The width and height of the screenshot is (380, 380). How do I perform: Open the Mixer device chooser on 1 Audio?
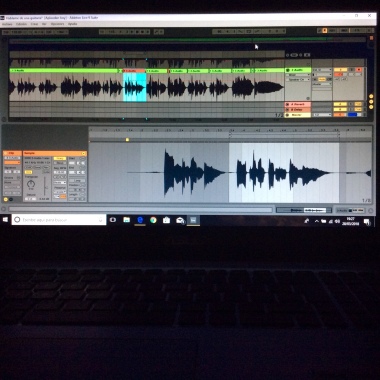[297, 75]
